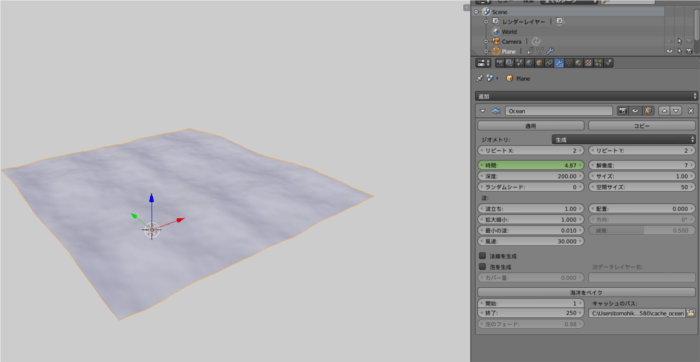Select the Scene row in outliner
Screen dimensions: 700x362
click(569, 12)
